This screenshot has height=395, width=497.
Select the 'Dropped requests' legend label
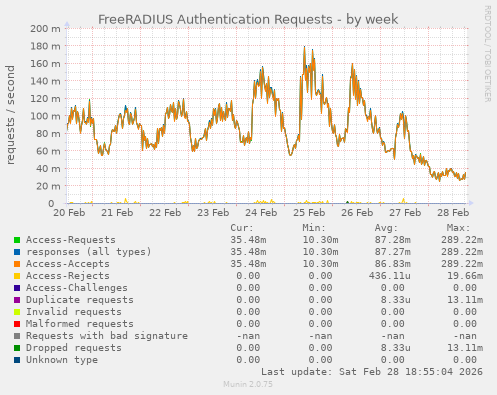[x=74, y=348]
